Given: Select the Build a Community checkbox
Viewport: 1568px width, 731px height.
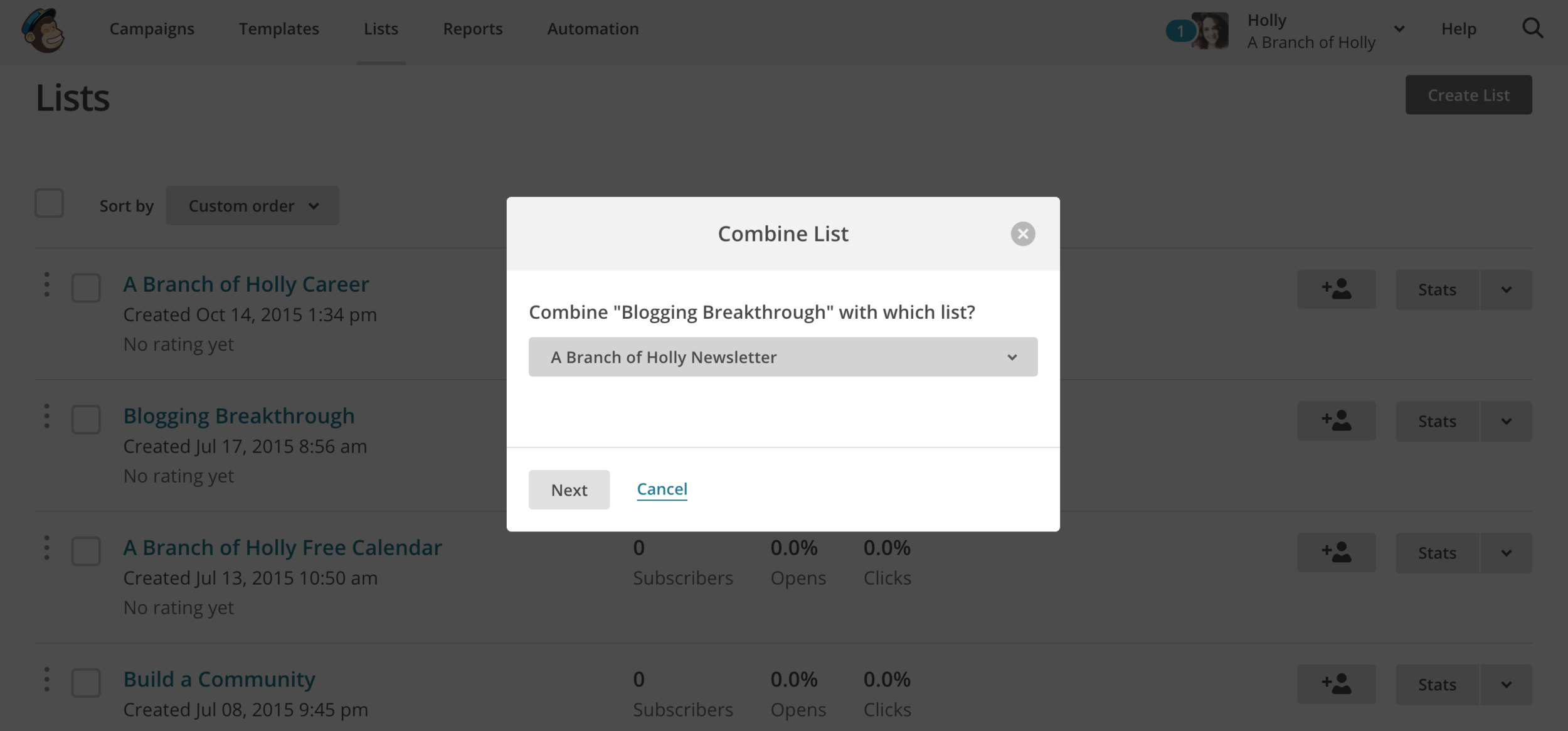Looking at the screenshot, I should coord(86,683).
